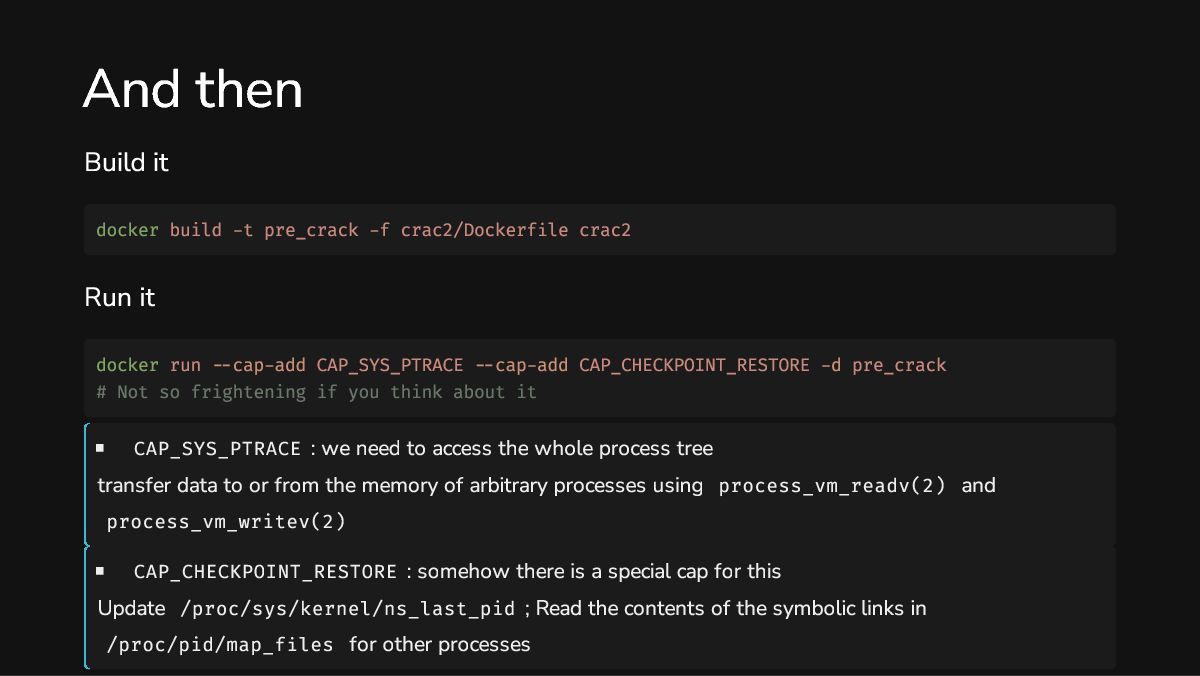Click the text "we need to access the whole process tree"

pyautogui.click(x=517, y=449)
